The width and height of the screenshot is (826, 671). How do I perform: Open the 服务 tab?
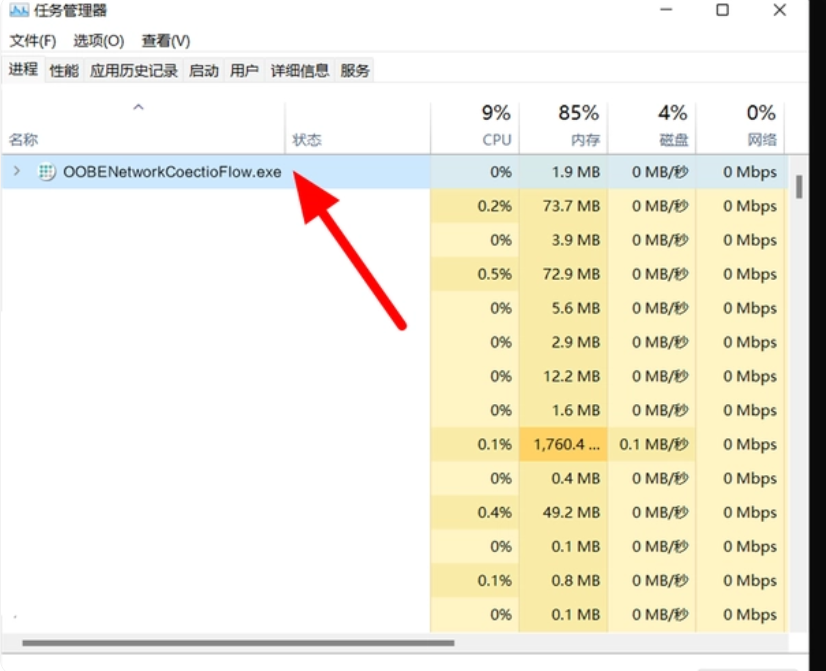[355, 70]
